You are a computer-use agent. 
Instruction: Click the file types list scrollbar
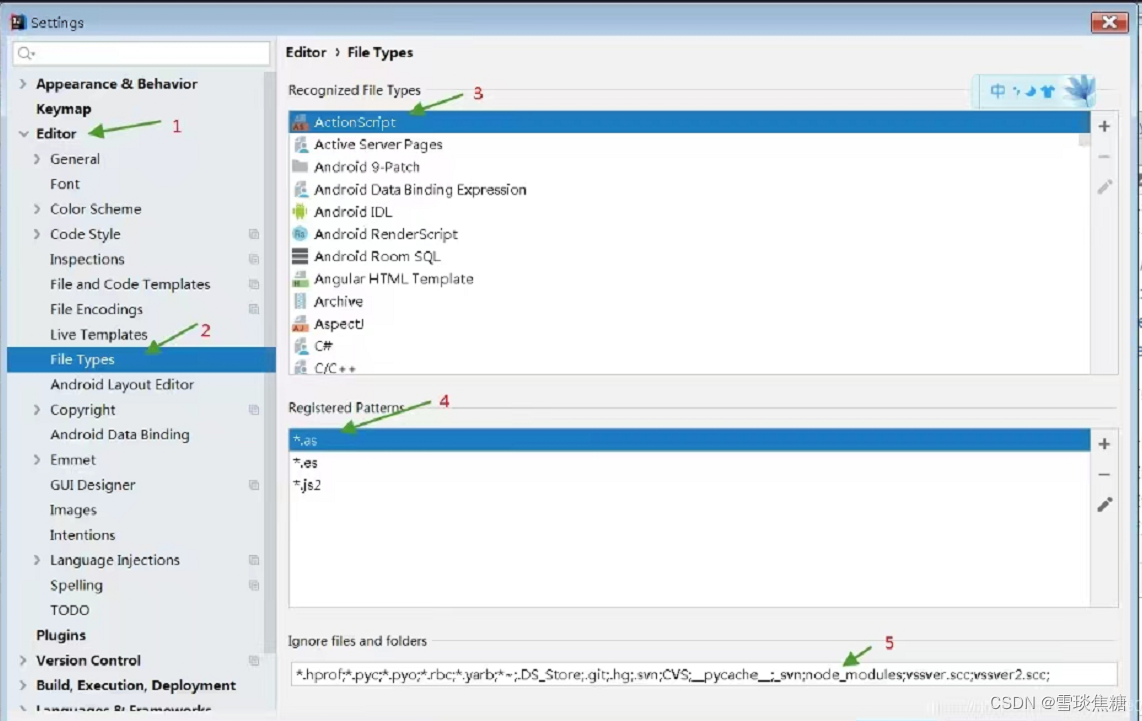point(1084,139)
